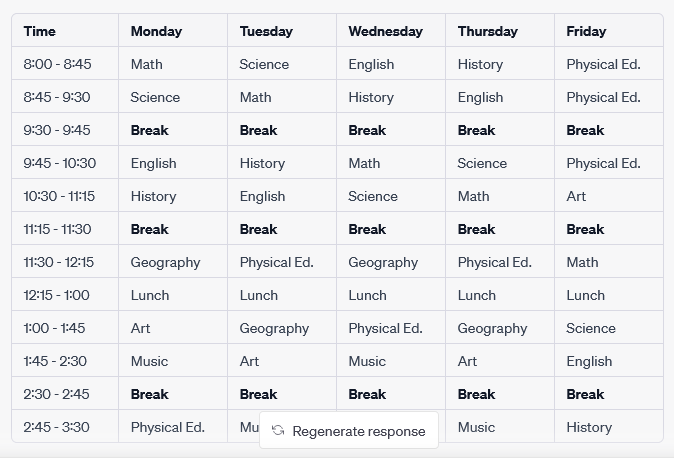Click Wednesday's English cell at 8:00 - 8:45

[372, 64]
